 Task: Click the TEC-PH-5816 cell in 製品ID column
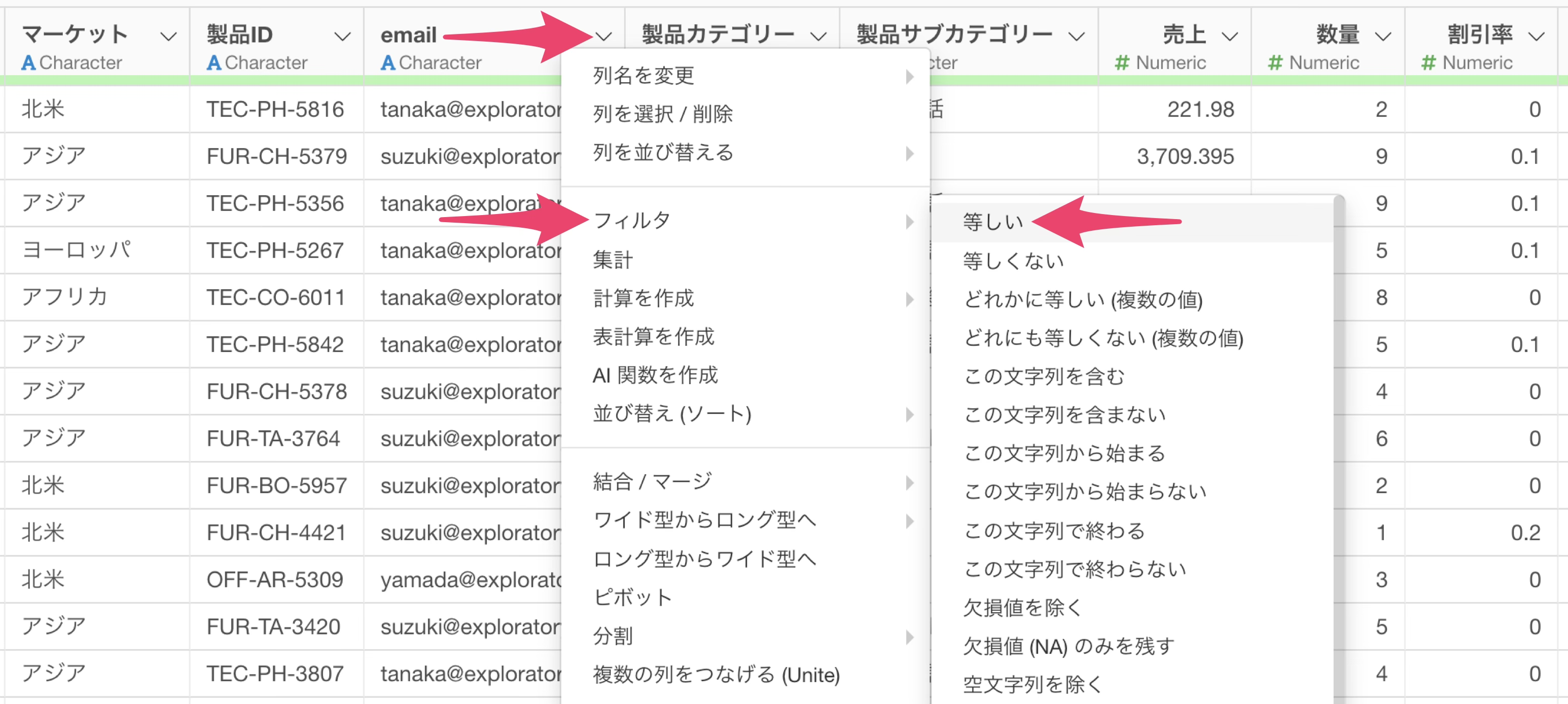point(275,110)
